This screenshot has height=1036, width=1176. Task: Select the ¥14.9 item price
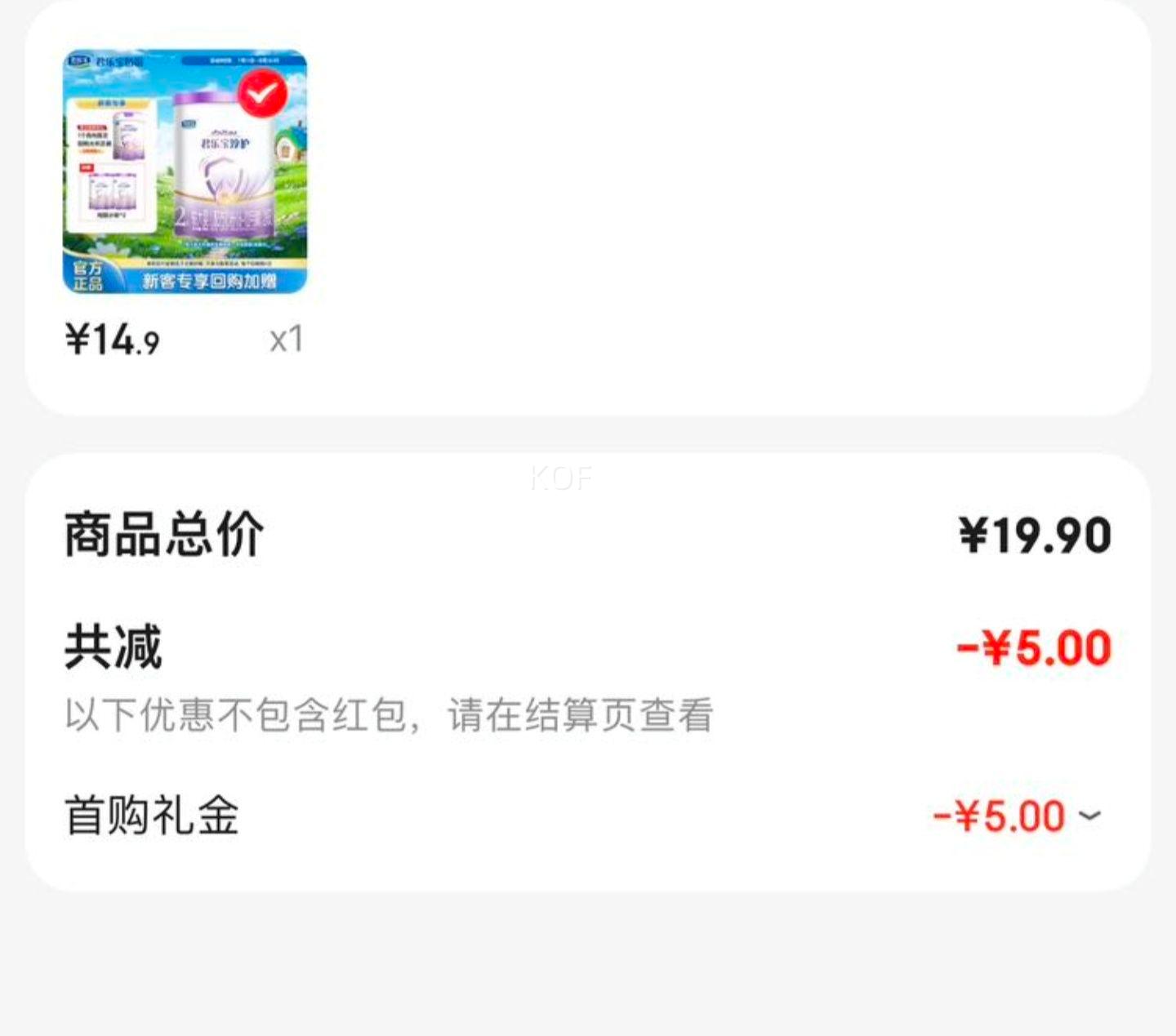click(x=113, y=339)
